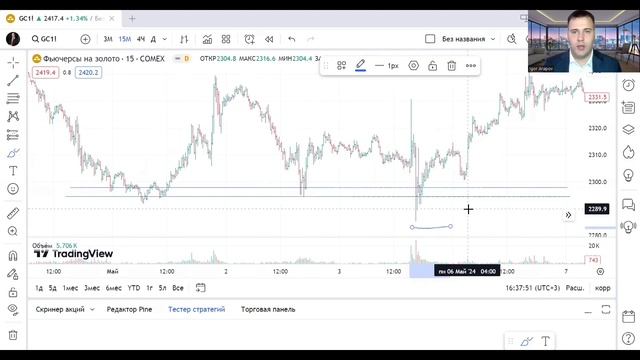Set range to 1д
The width and height of the screenshot is (640, 360).
pos(39,288)
